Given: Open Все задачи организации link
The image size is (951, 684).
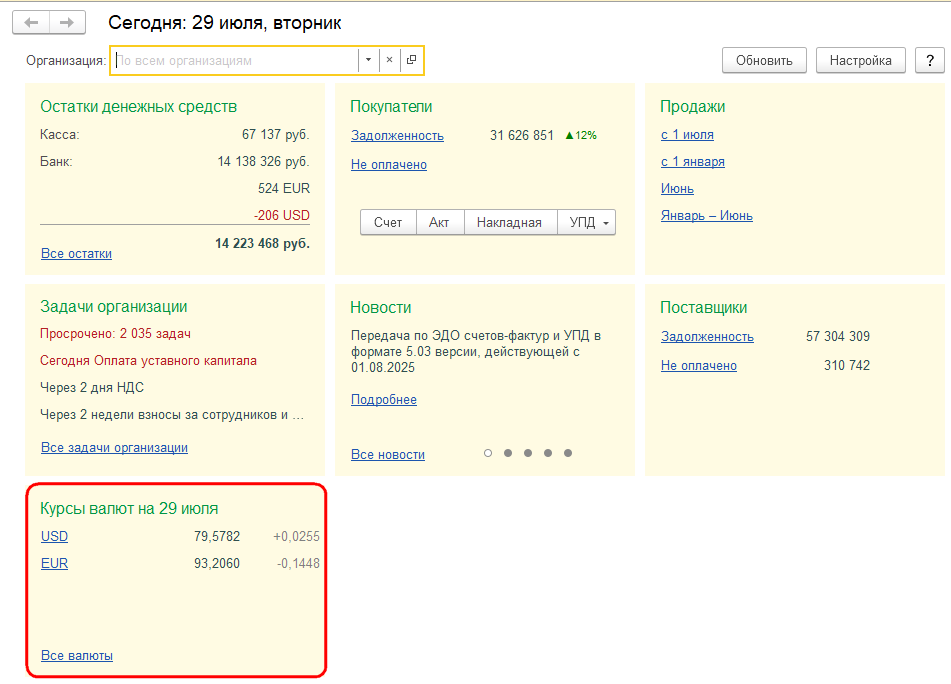Looking at the screenshot, I should 114,448.
